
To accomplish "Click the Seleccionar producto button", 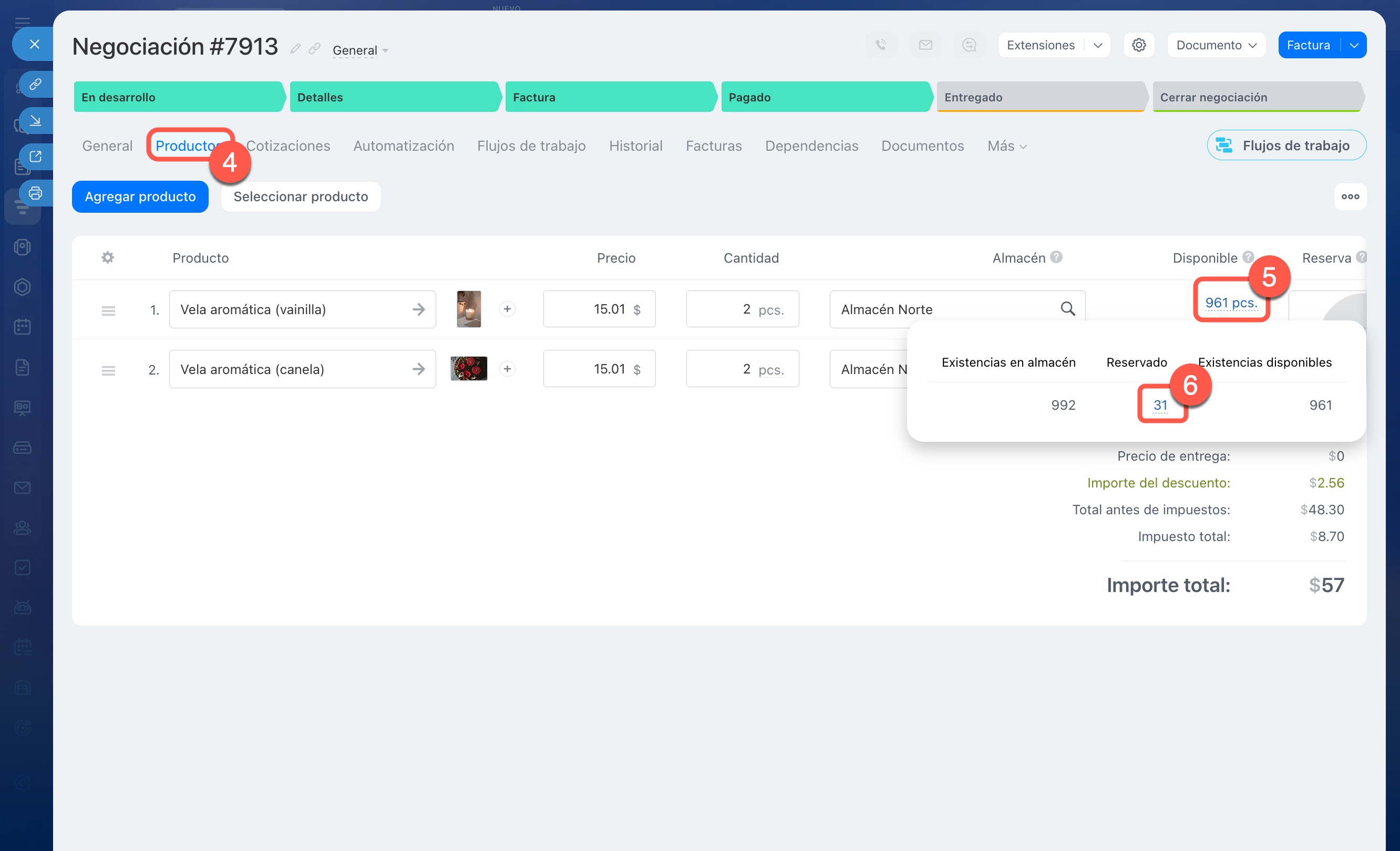I will [x=301, y=196].
